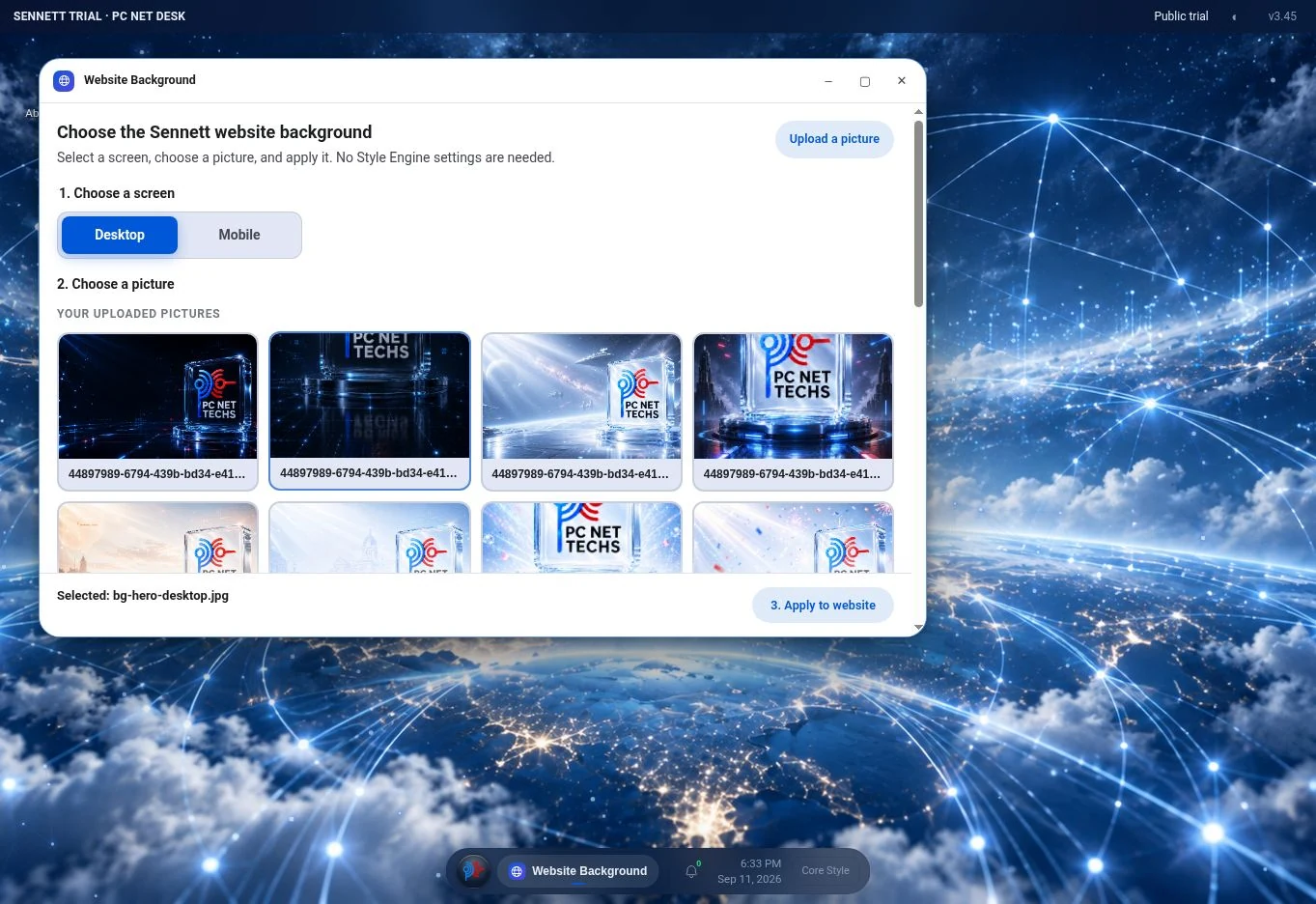Click the Upload a picture button
1316x904 pixels.
click(834, 139)
